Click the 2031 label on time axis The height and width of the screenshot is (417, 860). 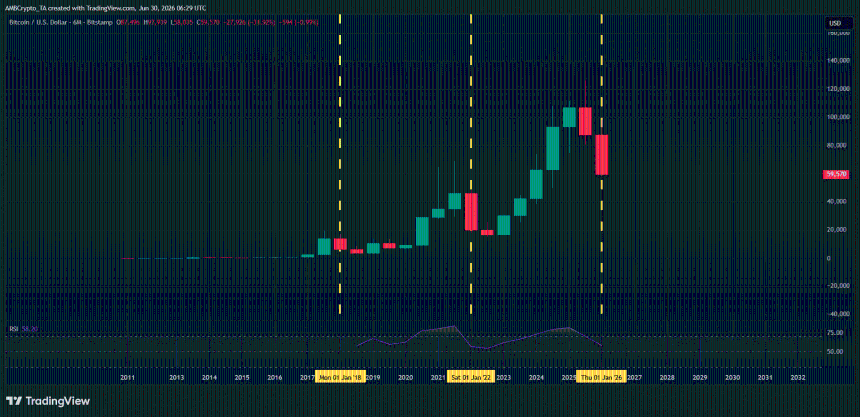765,378
